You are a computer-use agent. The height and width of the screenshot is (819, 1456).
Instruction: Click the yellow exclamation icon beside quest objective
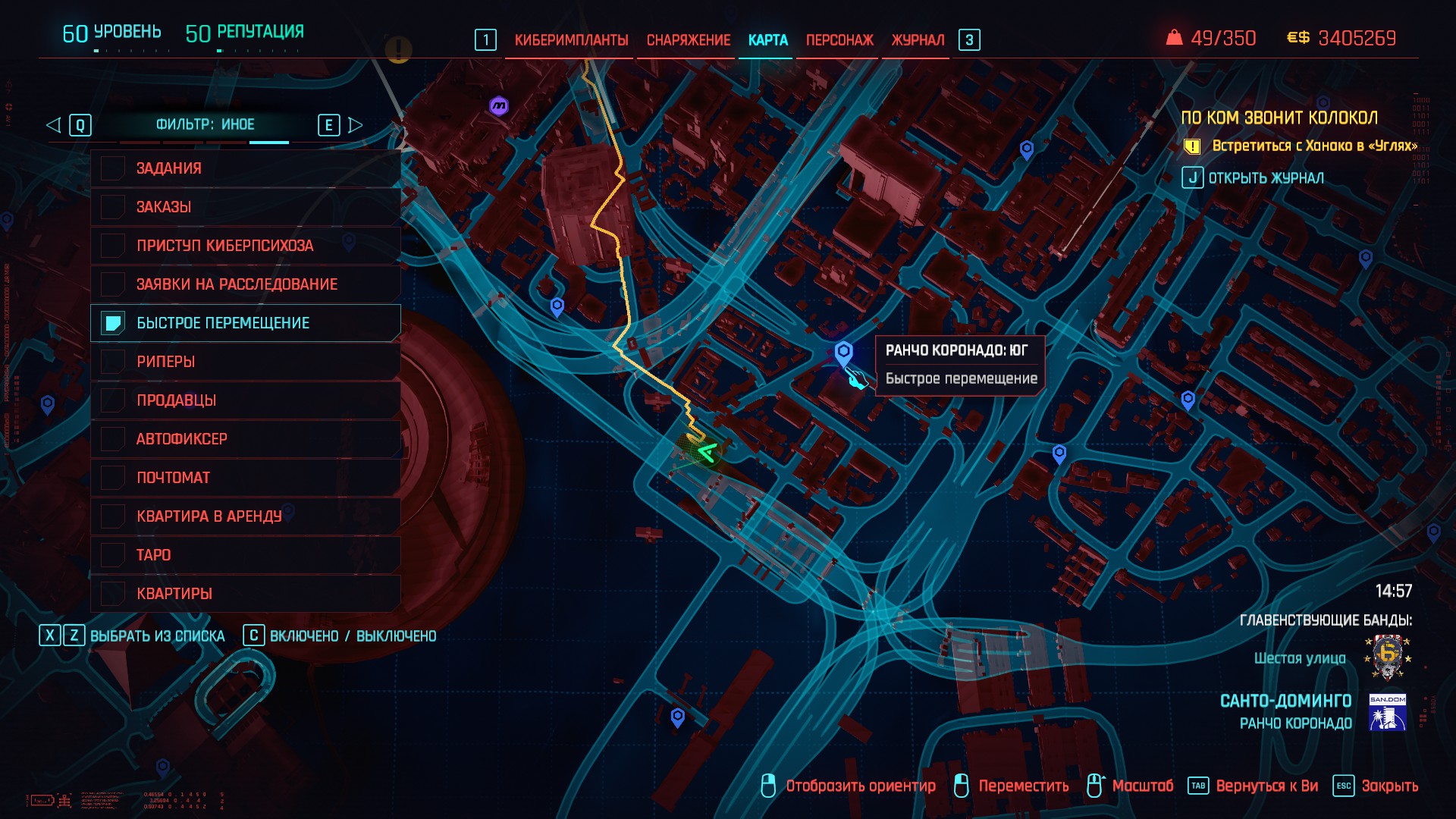pos(1192,146)
